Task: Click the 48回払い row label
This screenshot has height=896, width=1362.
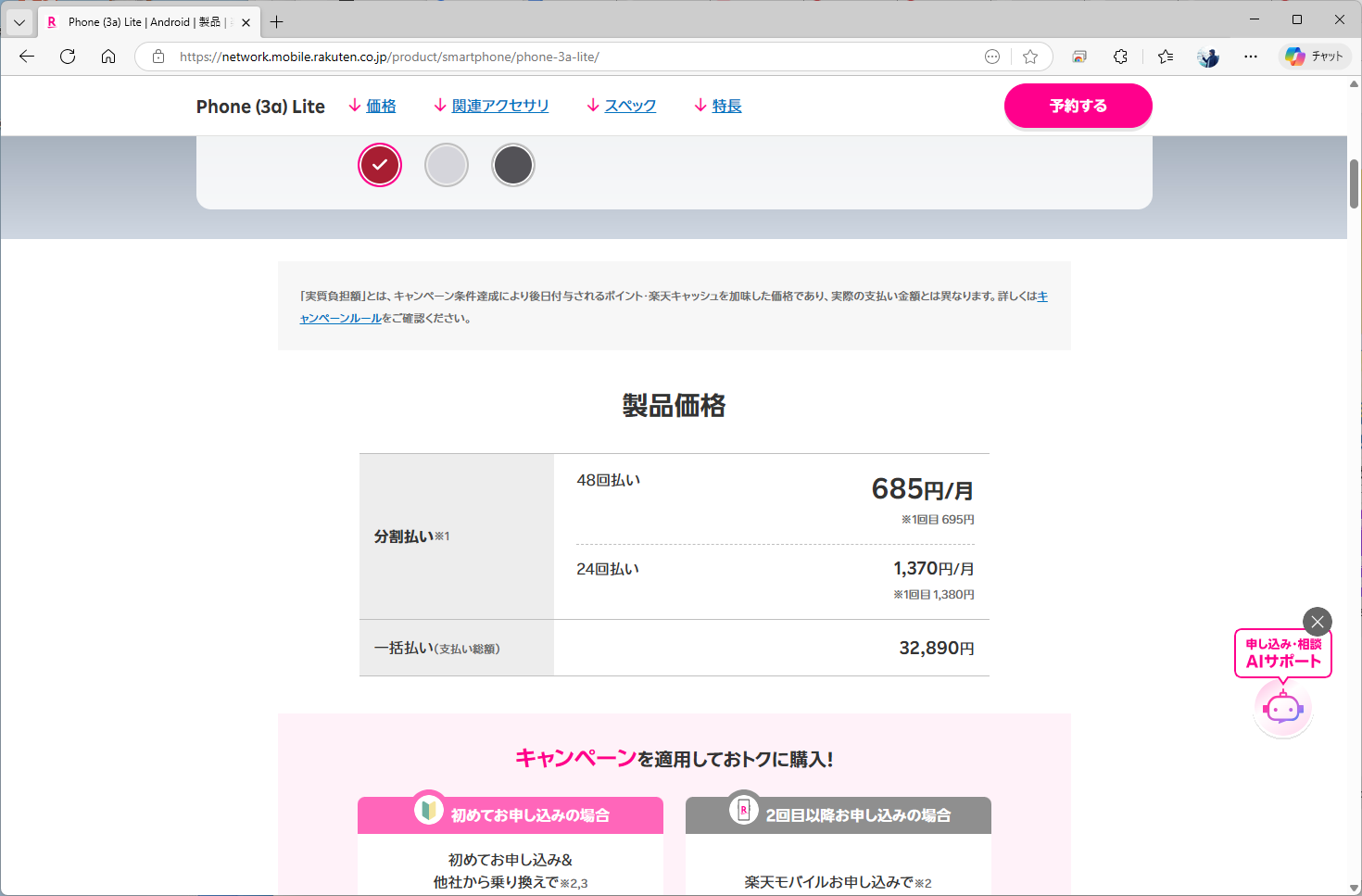Action: (x=609, y=480)
